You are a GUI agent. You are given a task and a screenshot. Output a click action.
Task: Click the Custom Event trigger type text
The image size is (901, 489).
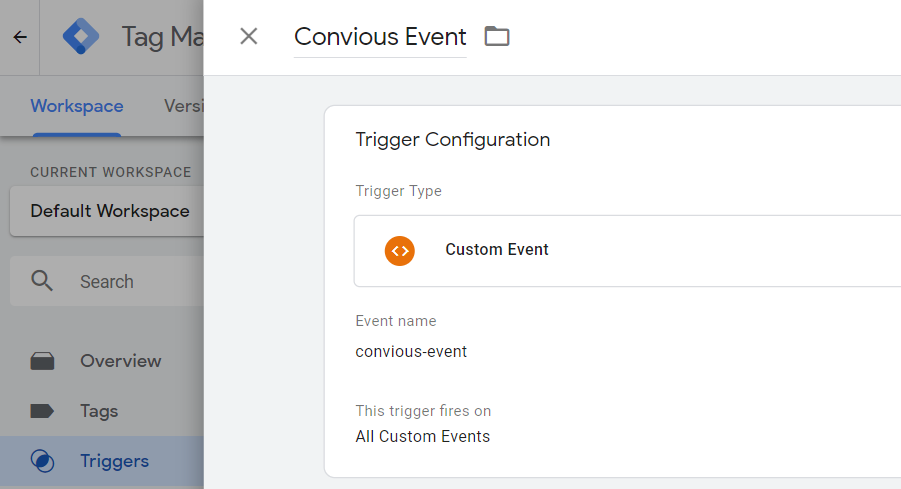pos(497,250)
